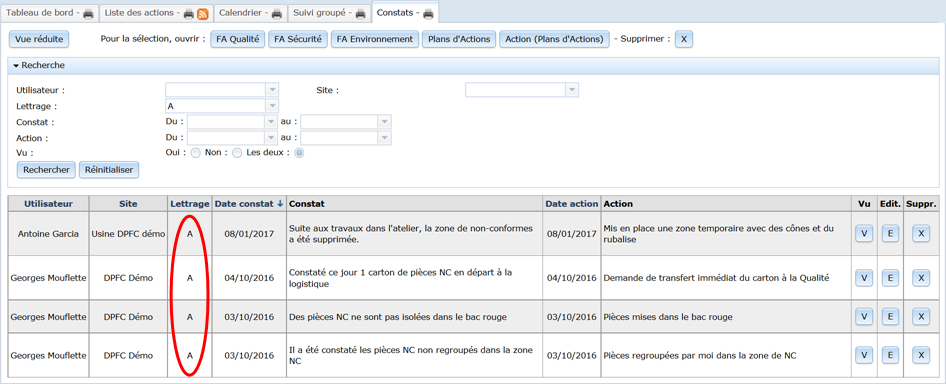946x384 pixels.
Task: Sort table by Date constat header
Action: point(245,204)
